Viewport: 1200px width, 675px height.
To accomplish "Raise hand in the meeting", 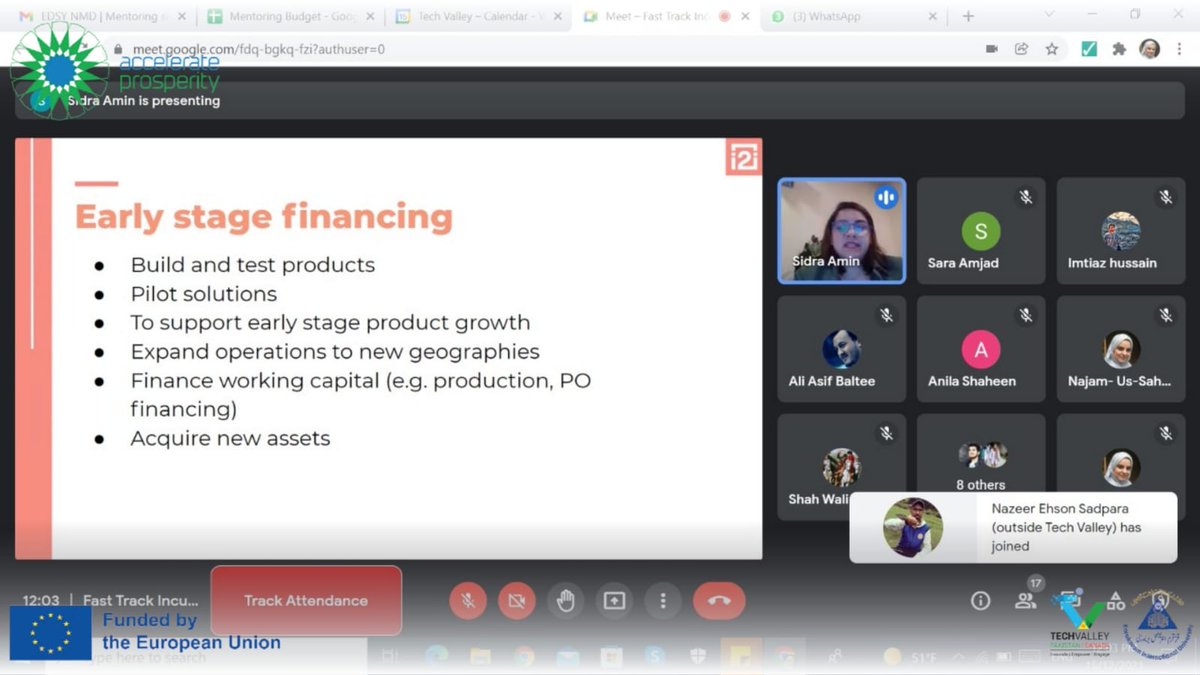I will [566, 601].
